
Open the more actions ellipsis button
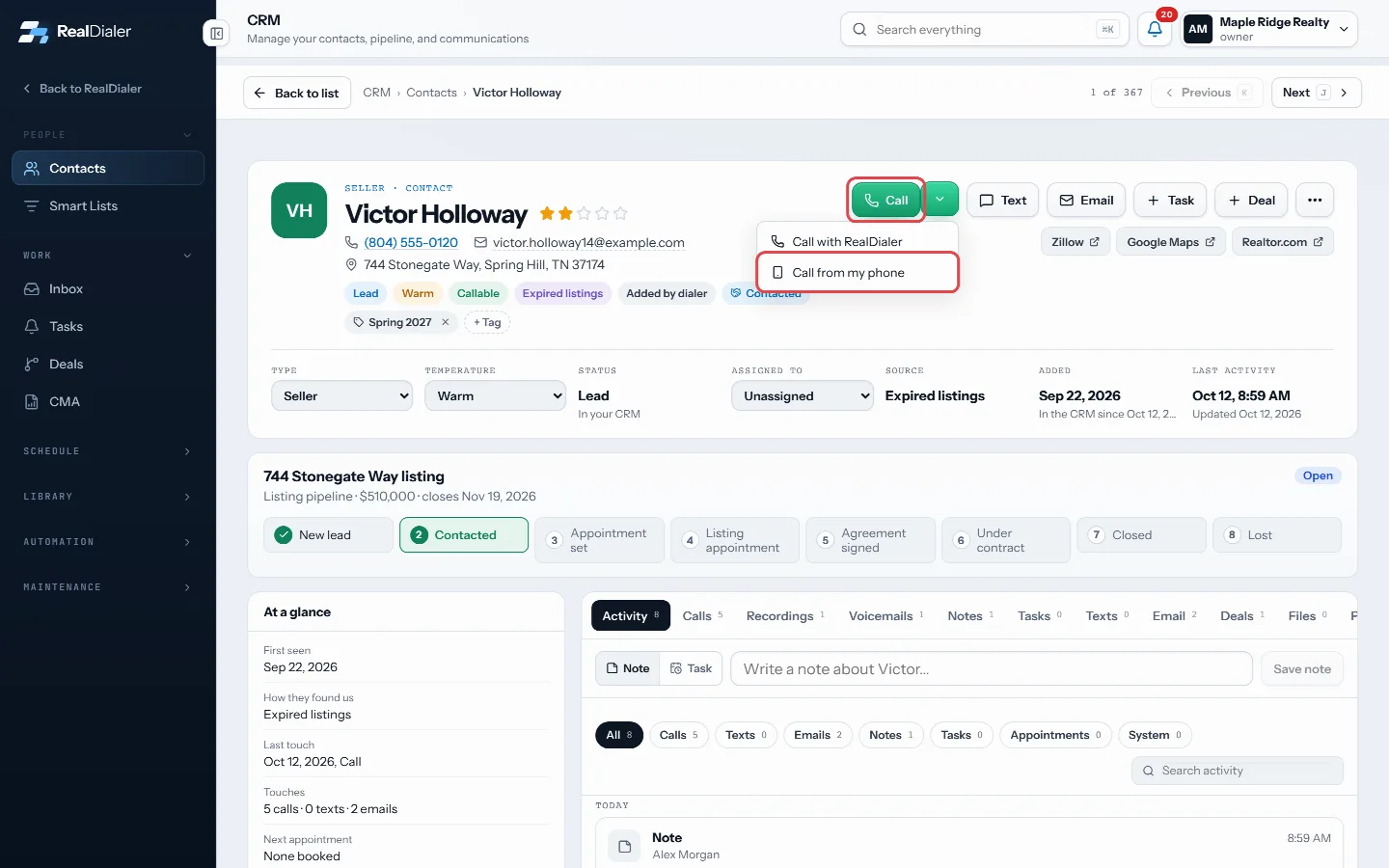coord(1315,201)
